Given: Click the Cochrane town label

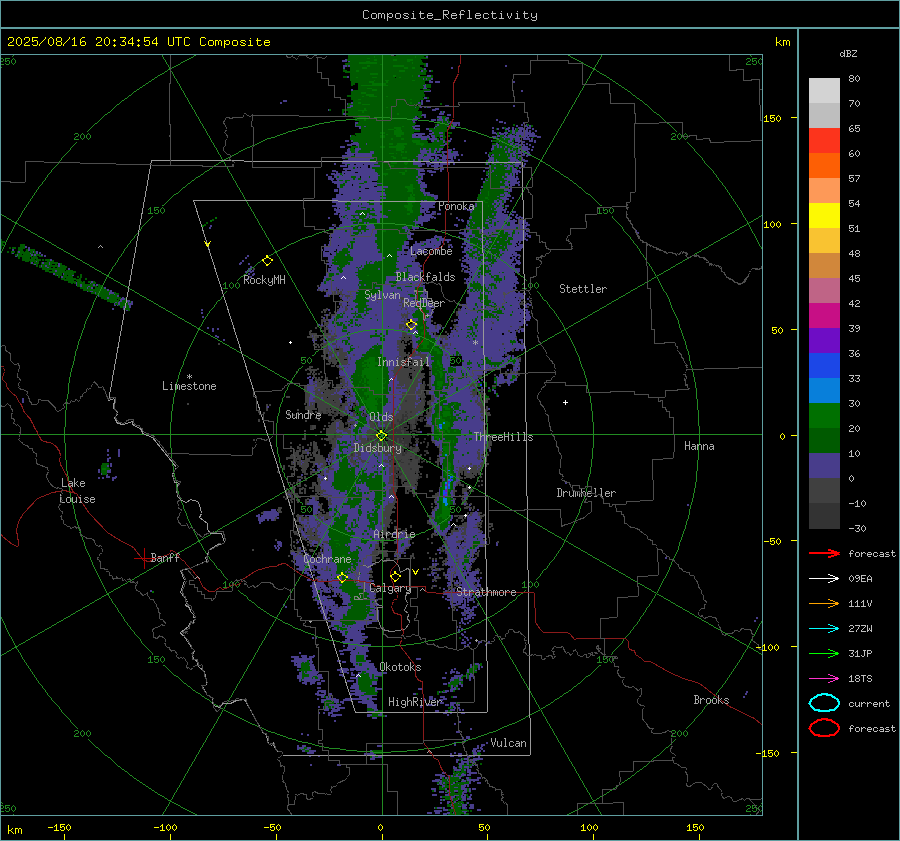Looking at the screenshot, I should 327,559.
